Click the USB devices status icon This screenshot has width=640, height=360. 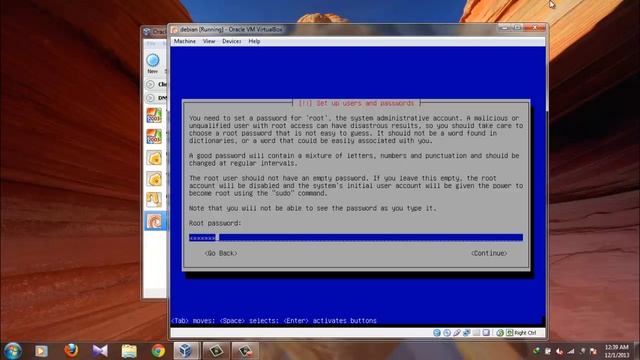pos(457,333)
